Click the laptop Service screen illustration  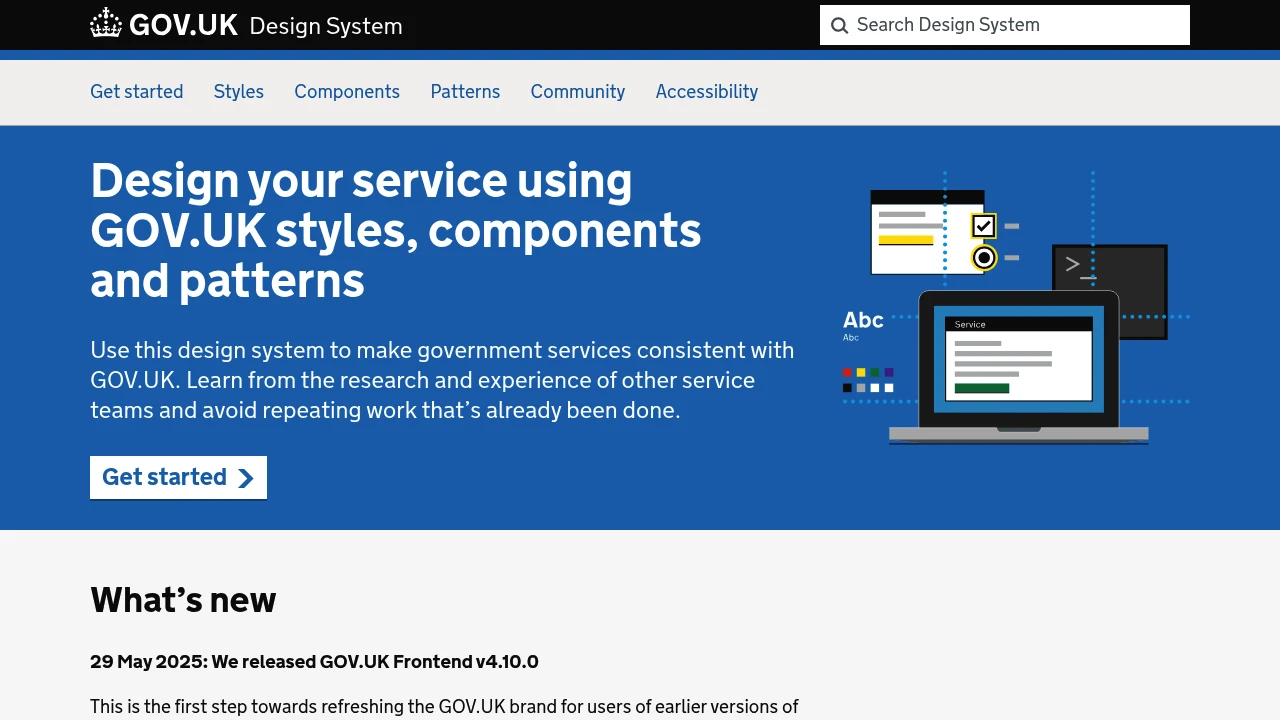click(1018, 358)
